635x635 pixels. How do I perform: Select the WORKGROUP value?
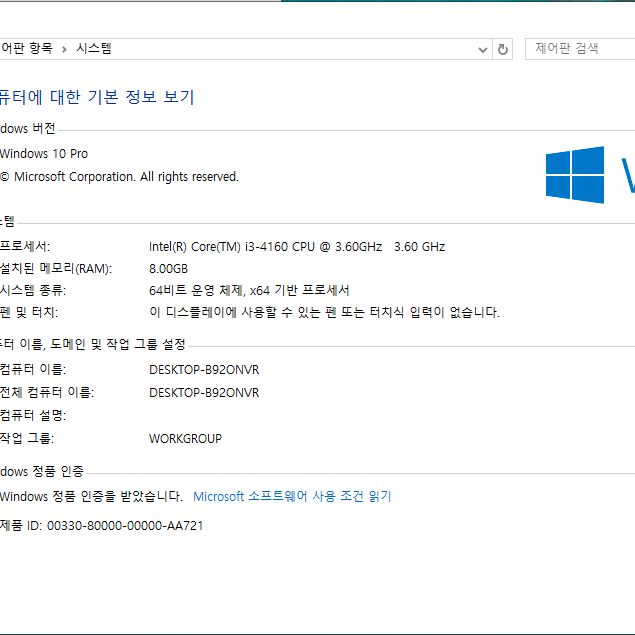point(185,439)
